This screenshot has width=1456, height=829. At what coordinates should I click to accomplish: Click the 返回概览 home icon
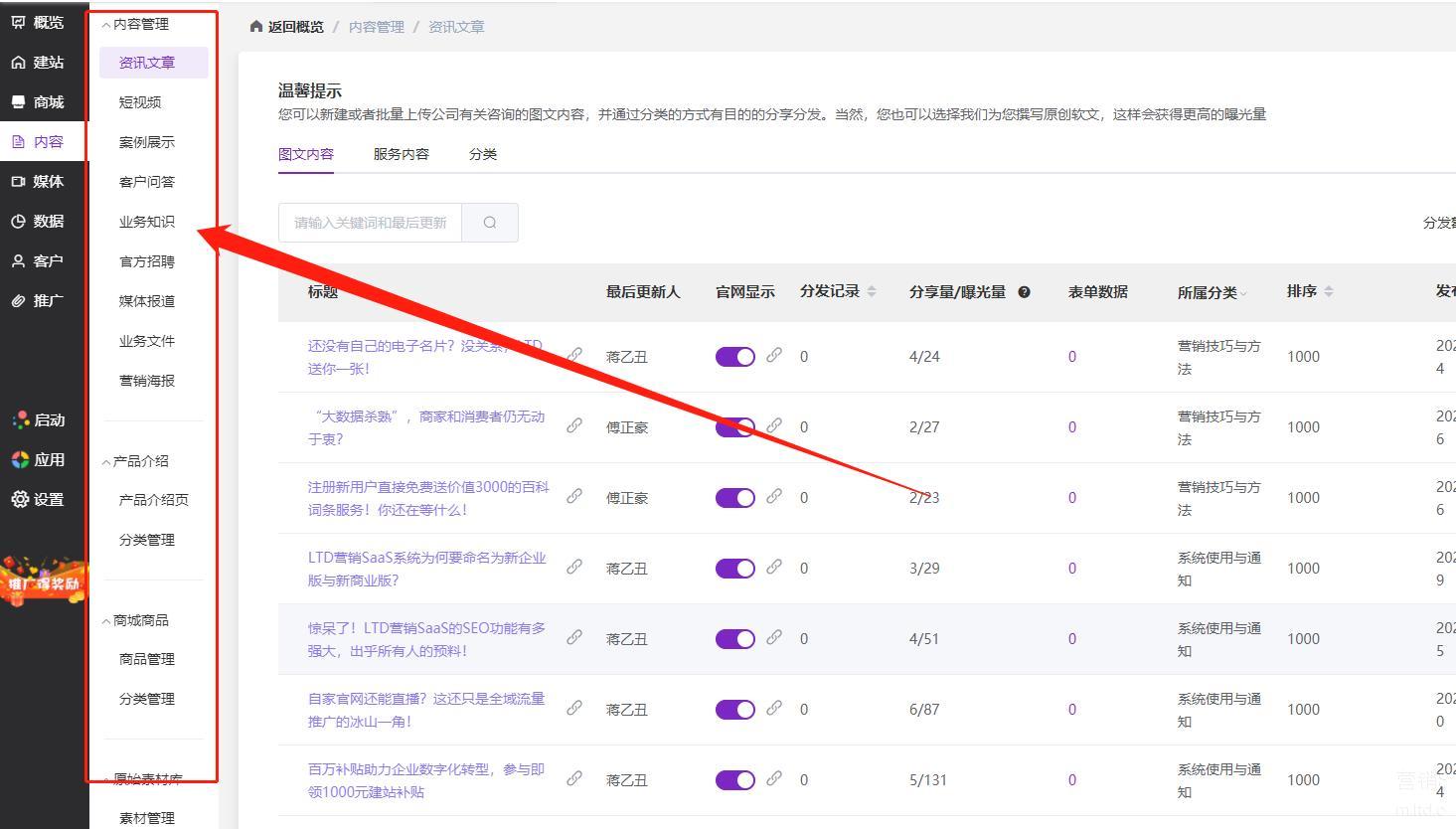tap(256, 27)
